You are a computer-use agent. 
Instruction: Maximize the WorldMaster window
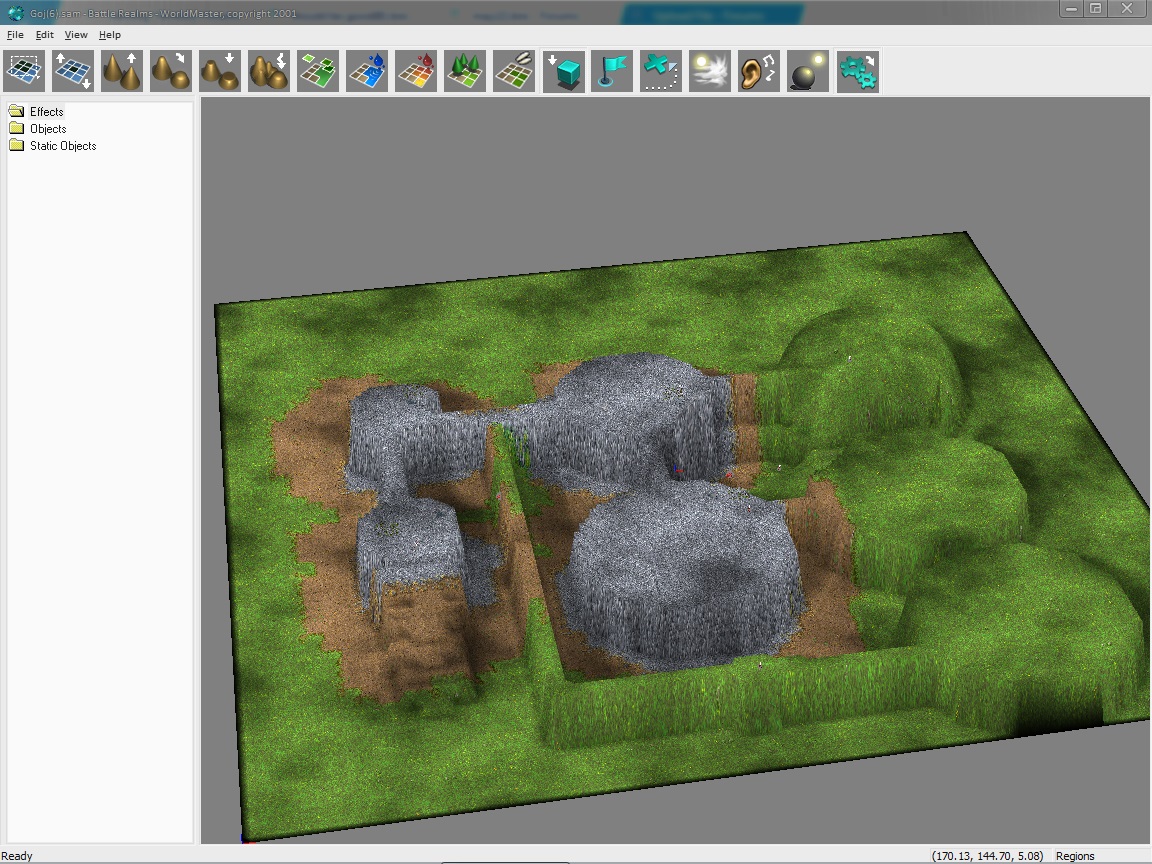pyautogui.click(x=1095, y=9)
